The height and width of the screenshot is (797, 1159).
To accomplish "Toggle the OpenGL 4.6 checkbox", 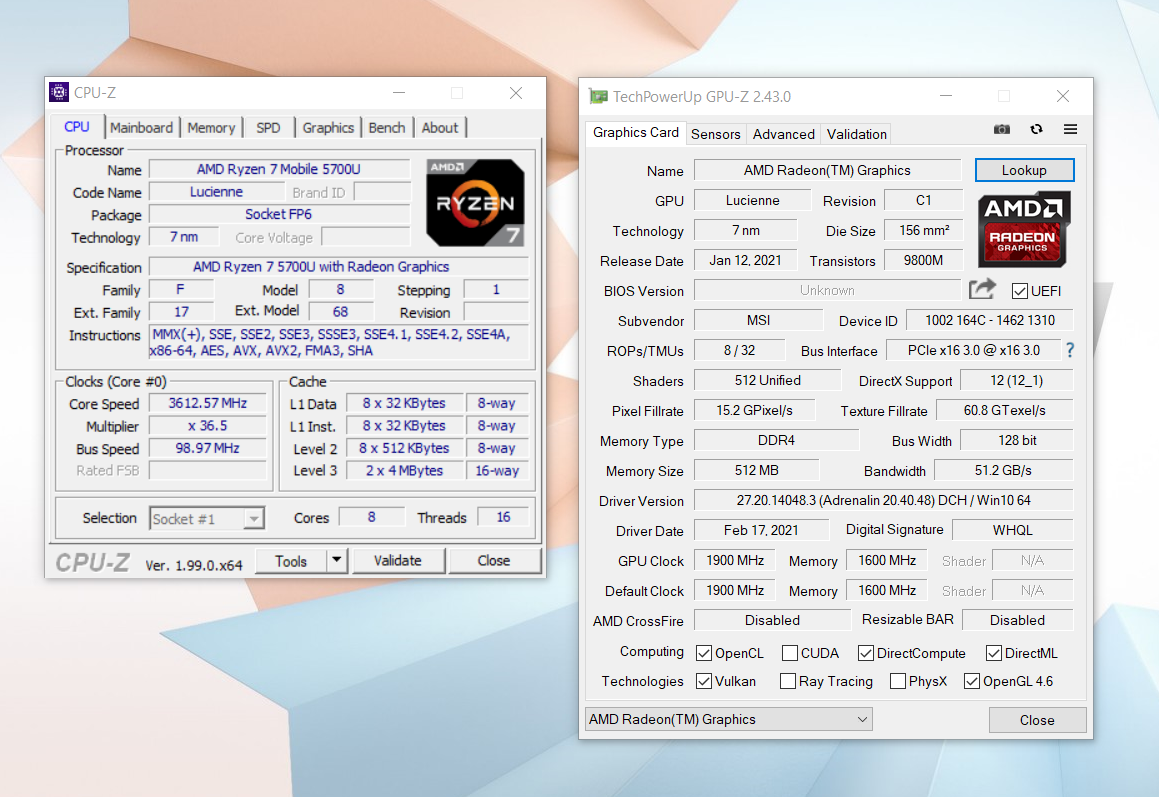I will point(972,681).
